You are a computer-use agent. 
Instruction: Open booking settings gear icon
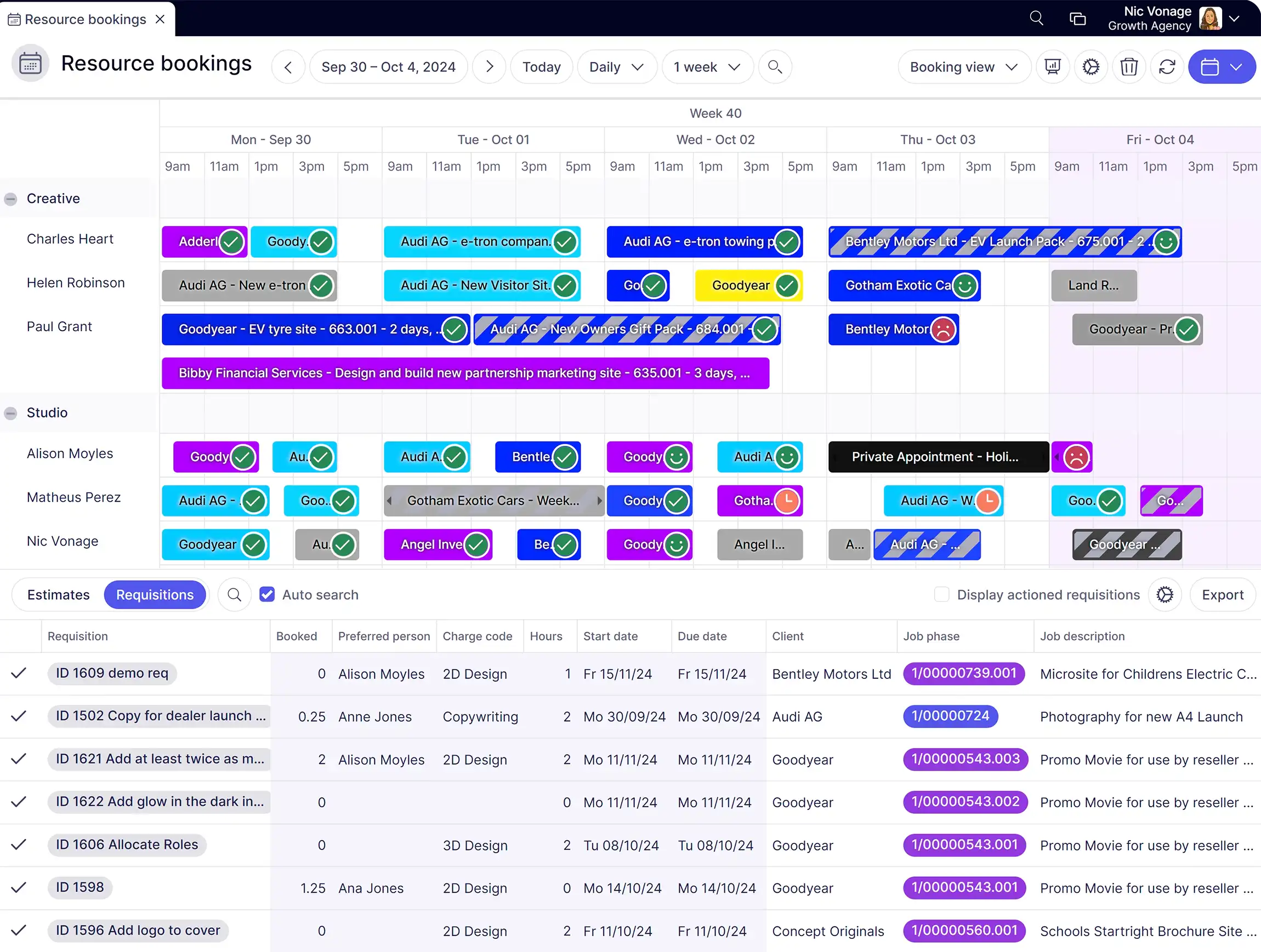pos(1090,67)
